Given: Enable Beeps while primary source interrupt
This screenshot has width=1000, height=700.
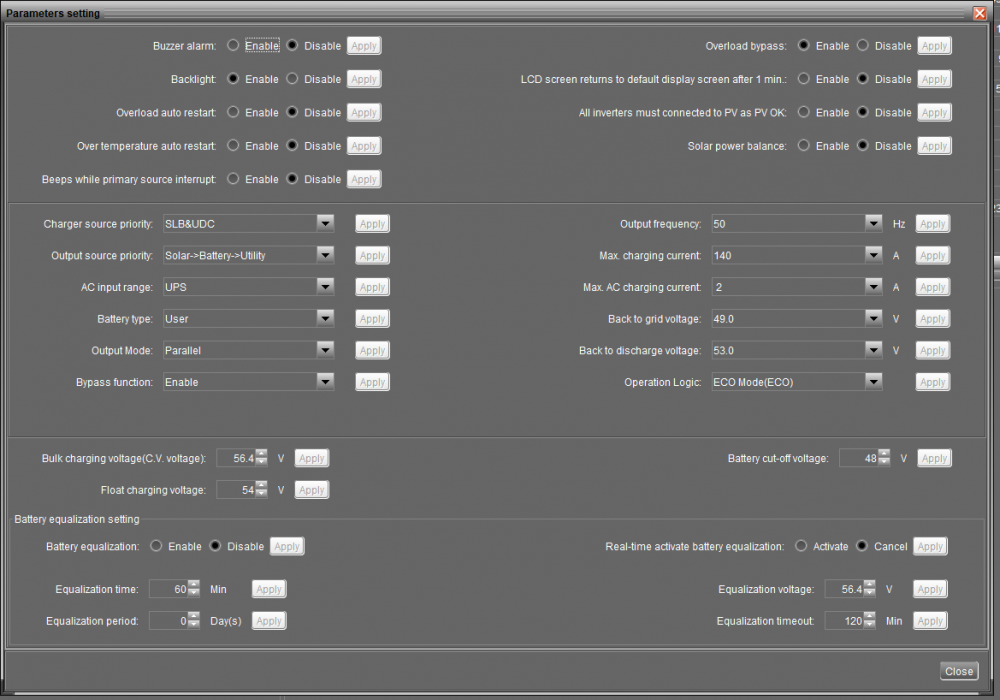Looking at the screenshot, I should (x=233, y=179).
